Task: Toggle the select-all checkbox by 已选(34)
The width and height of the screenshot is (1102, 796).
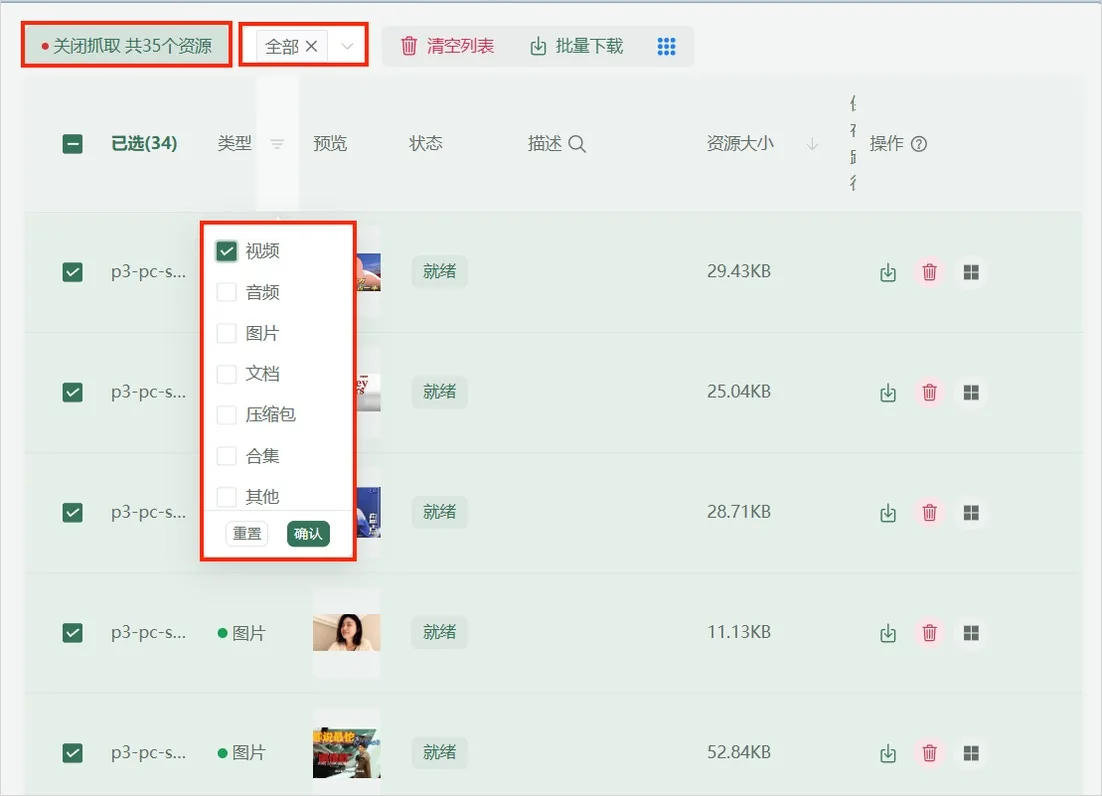Action: coord(72,144)
